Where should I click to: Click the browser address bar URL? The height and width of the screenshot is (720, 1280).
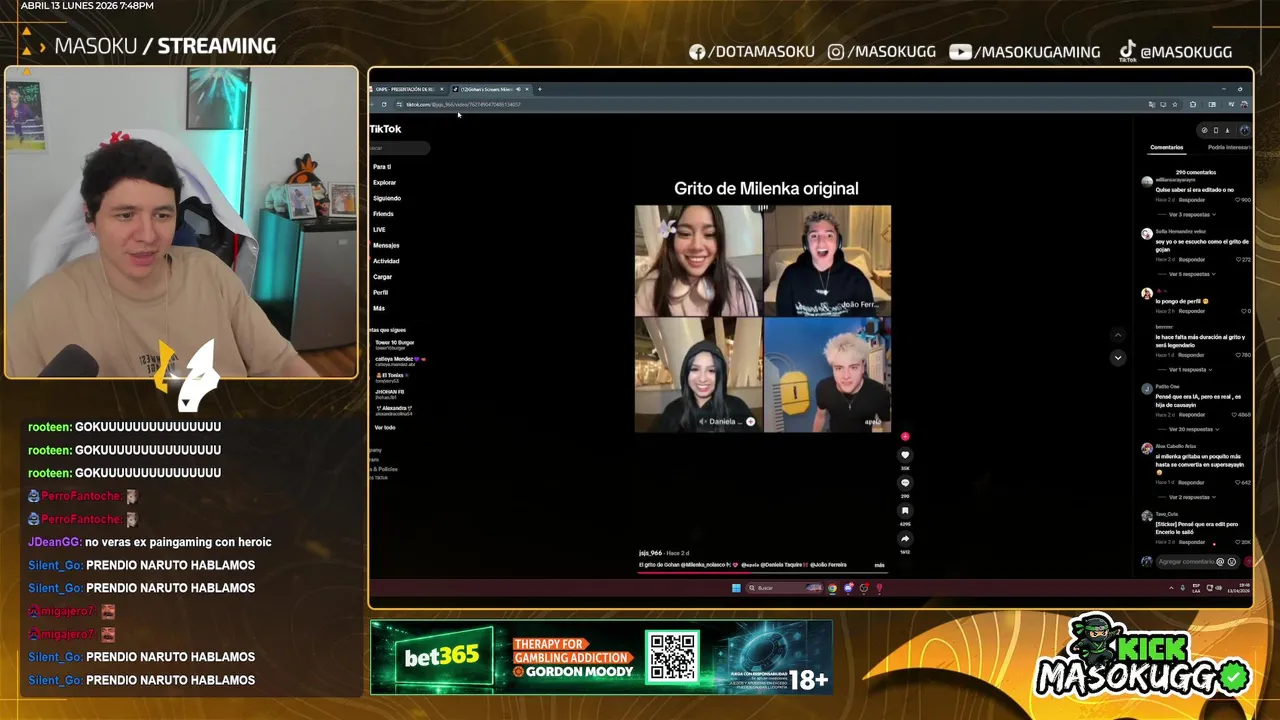point(463,104)
